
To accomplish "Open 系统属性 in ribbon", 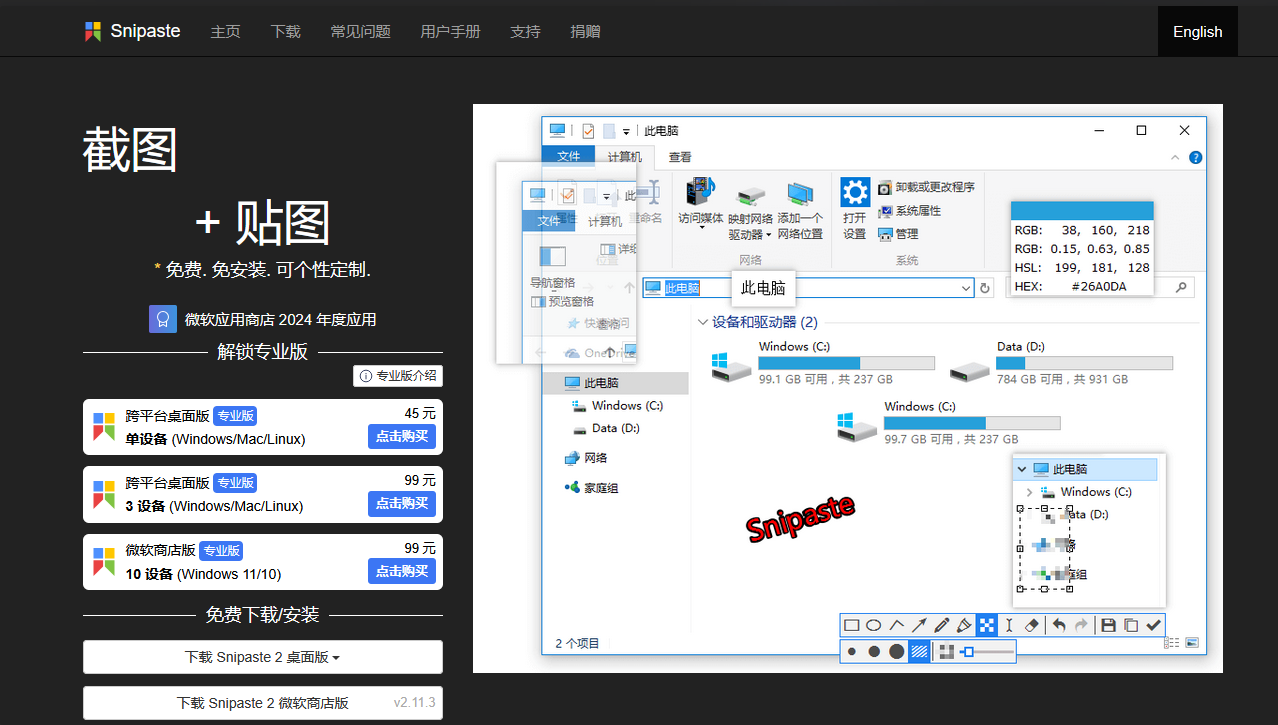I will coord(910,211).
